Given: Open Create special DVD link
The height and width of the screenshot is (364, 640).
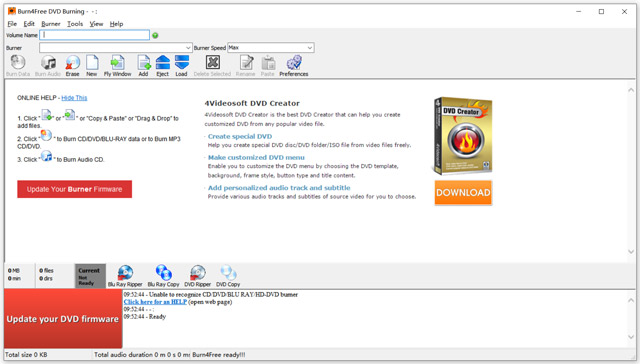Looking at the screenshot, I should pyautogui.click(x=240, y=136).
